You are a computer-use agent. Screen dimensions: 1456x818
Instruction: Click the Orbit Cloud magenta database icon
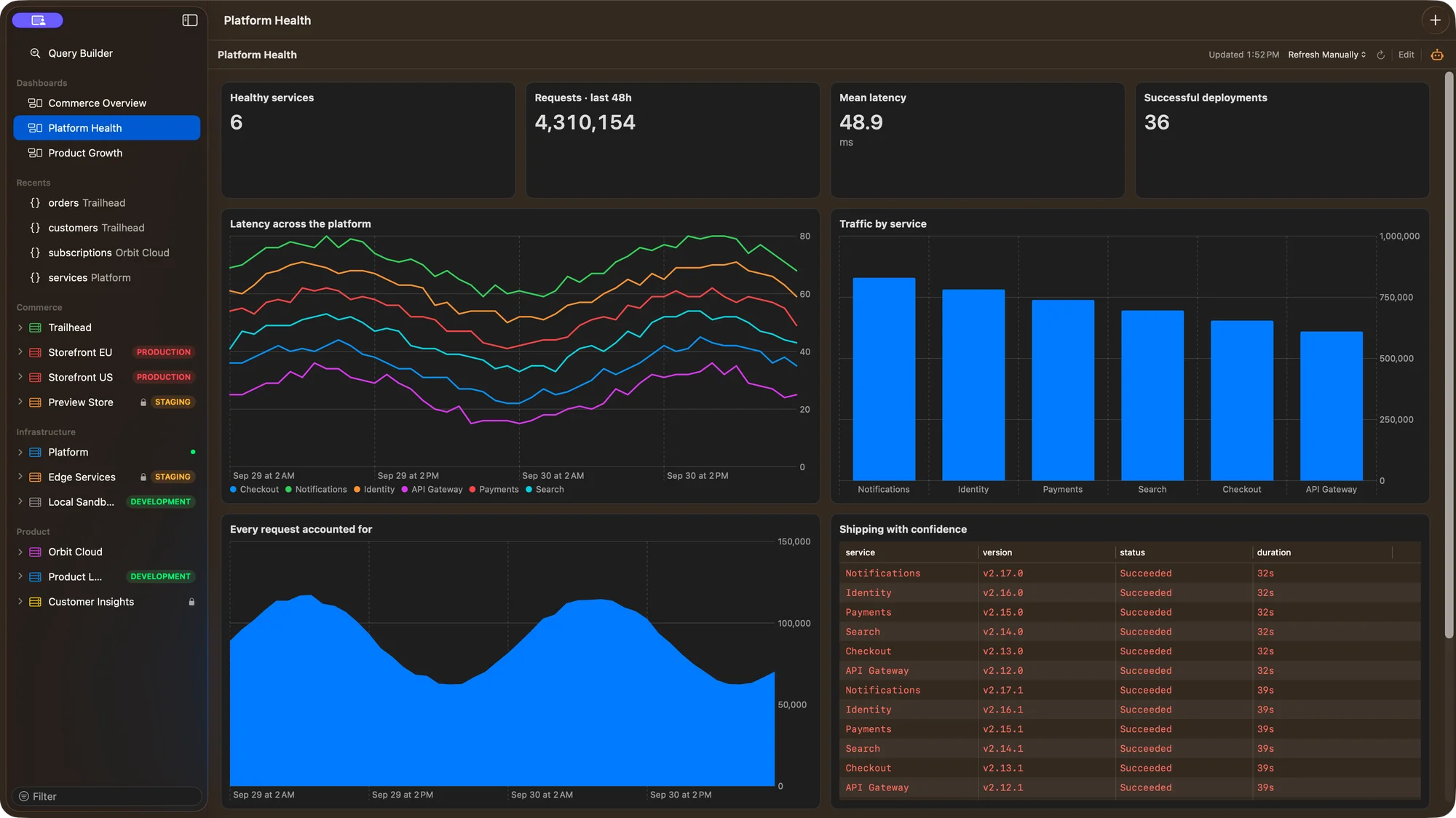(x=35, y=552)
